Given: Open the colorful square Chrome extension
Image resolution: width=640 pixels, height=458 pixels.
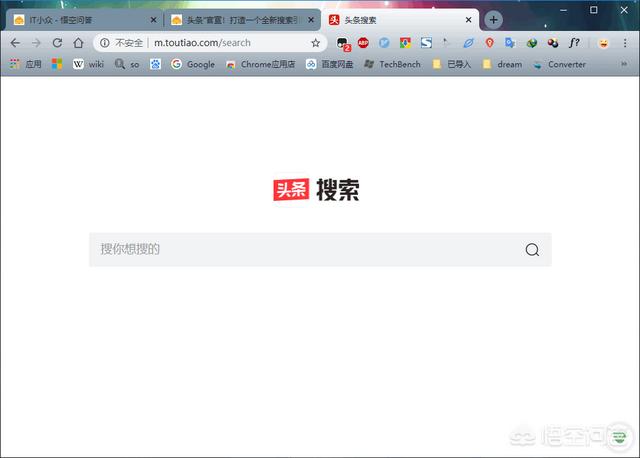Looking at the screenshot, I should [405, 42].
